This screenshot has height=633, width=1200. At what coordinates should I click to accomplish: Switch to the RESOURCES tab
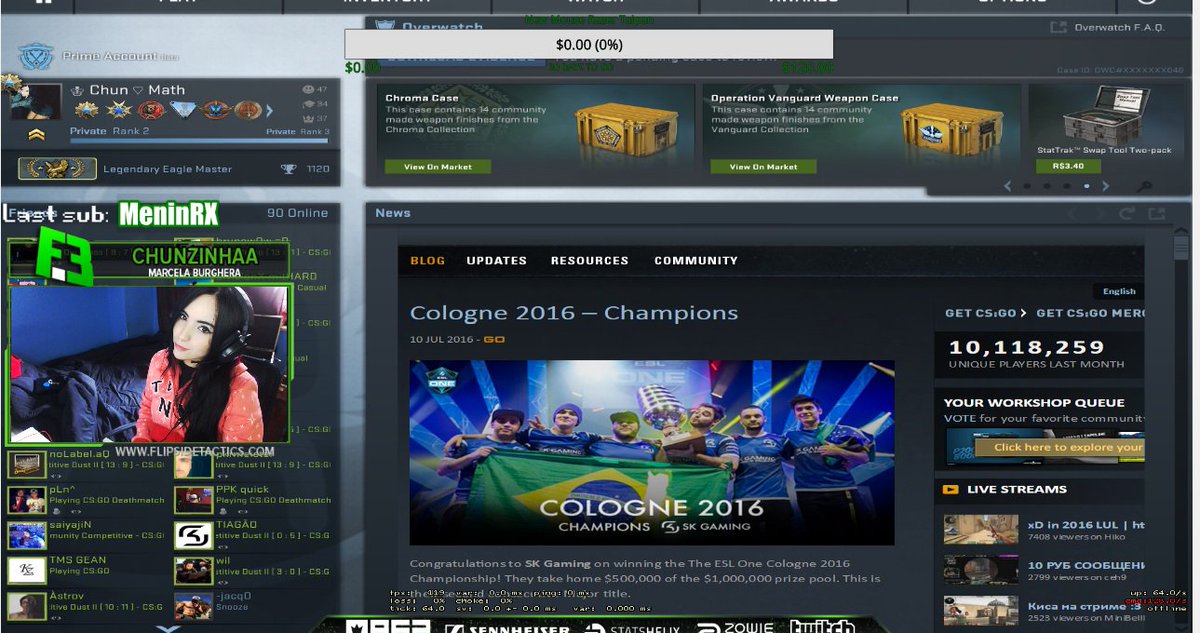click(590, 261)
